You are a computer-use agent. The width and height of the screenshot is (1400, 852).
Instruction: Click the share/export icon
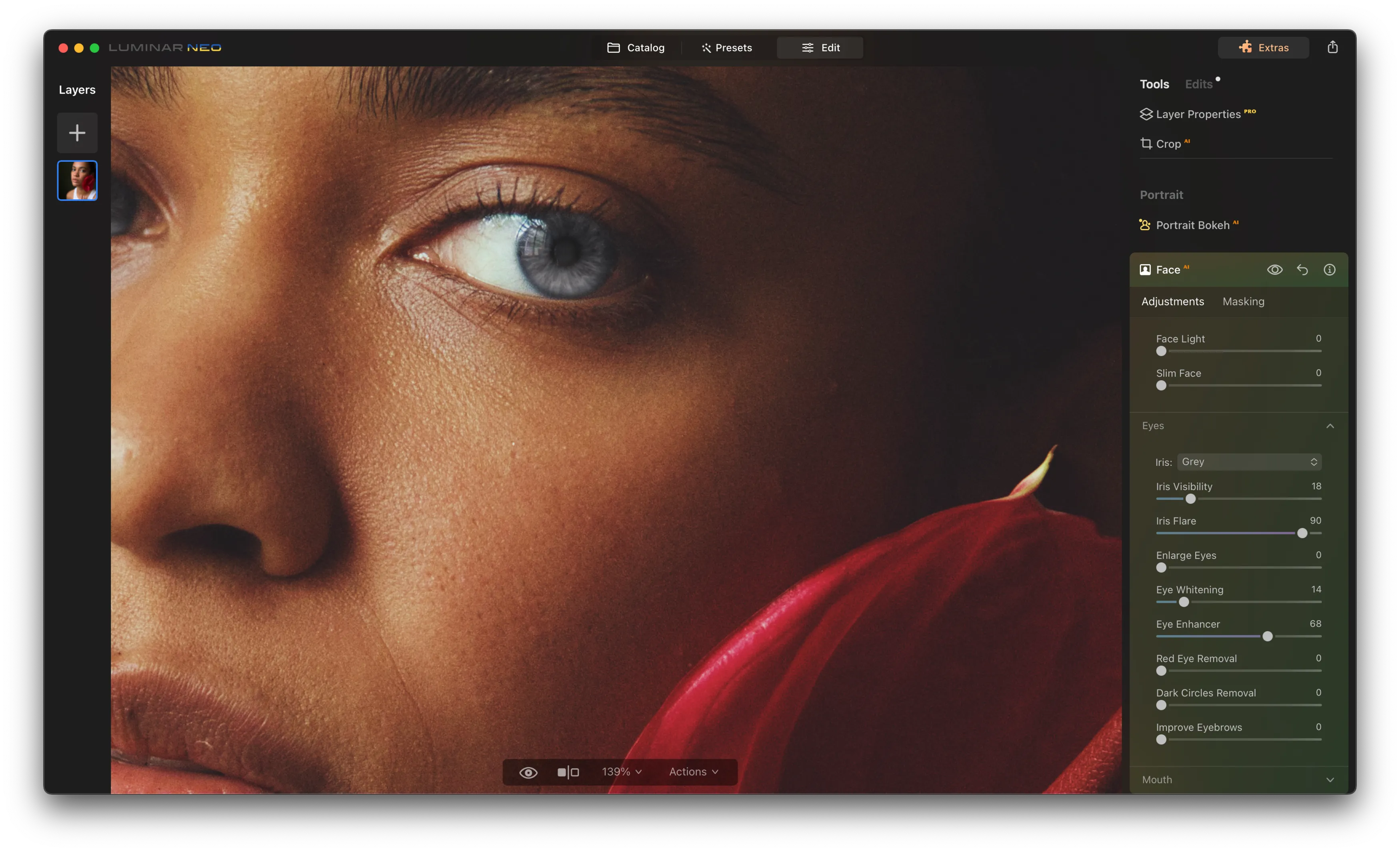1332,47
